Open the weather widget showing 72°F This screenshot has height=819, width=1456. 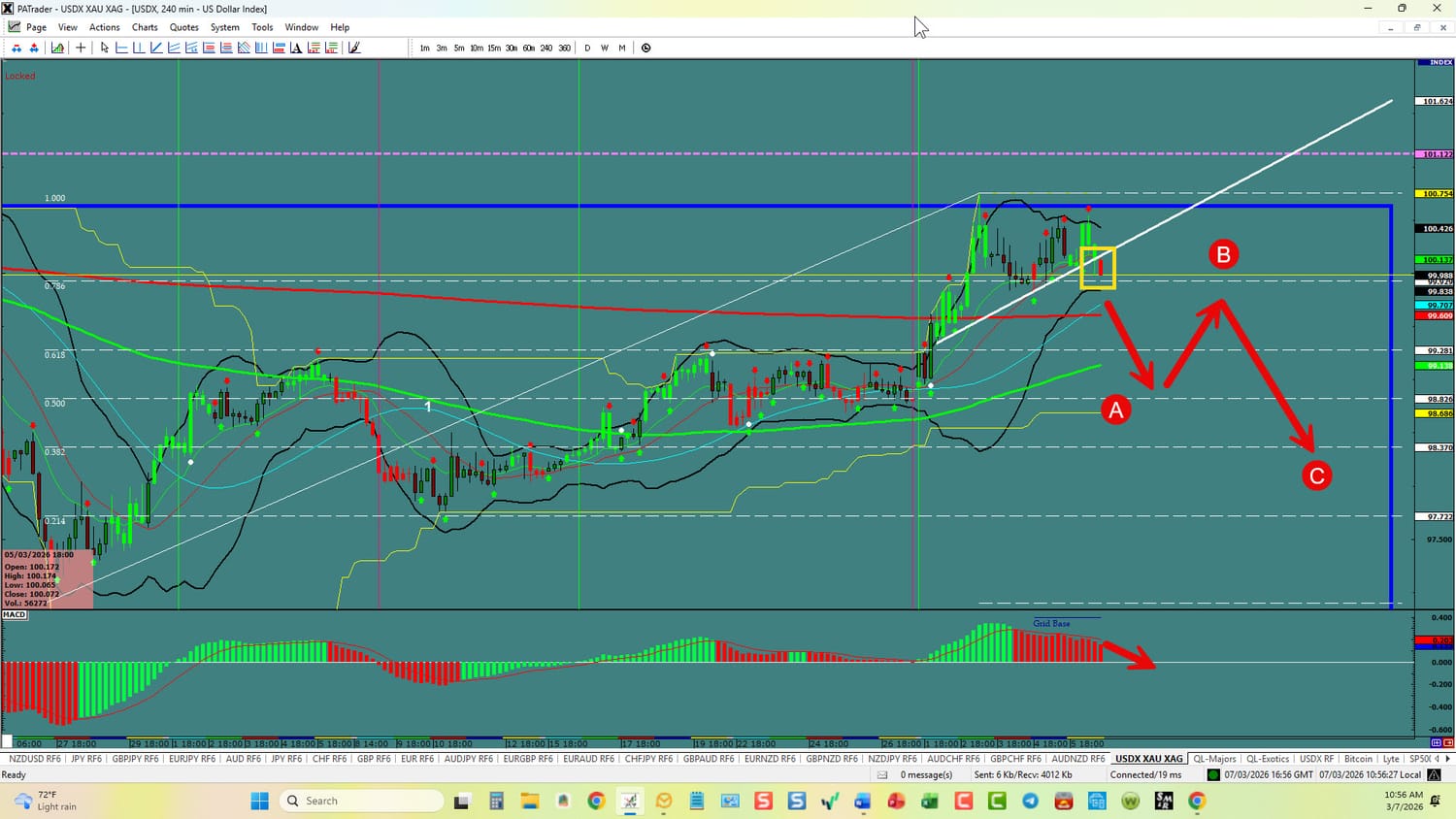(48, 801)
